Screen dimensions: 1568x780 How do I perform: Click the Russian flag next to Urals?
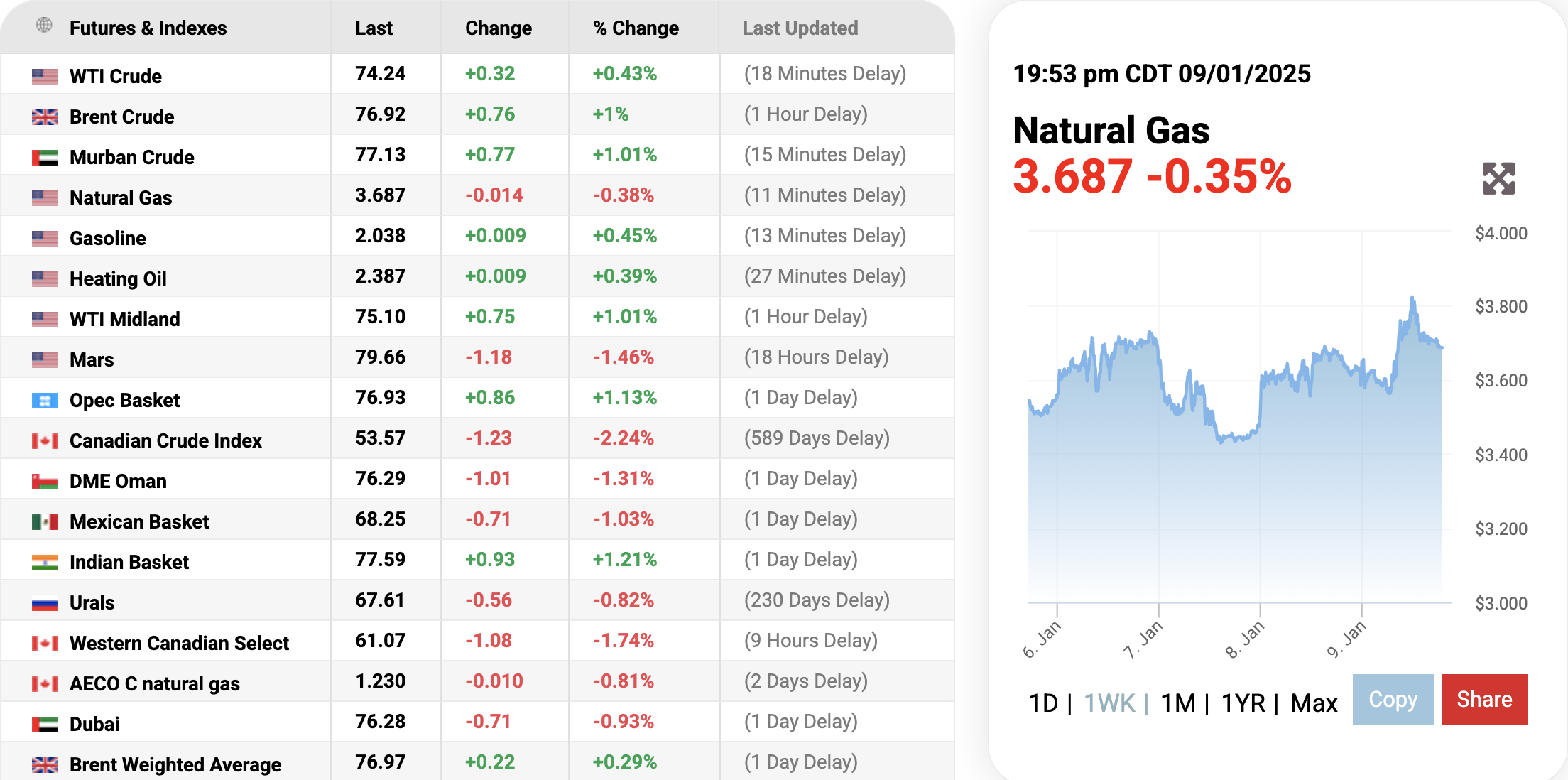click(45, 603)
